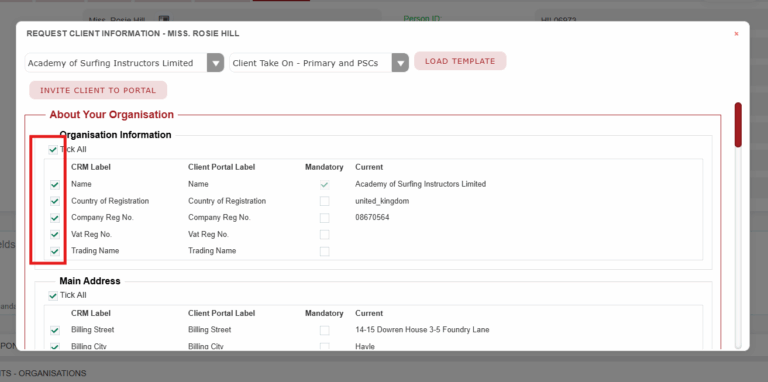Untick Company Reg No. row checkbox

point(55,218)
